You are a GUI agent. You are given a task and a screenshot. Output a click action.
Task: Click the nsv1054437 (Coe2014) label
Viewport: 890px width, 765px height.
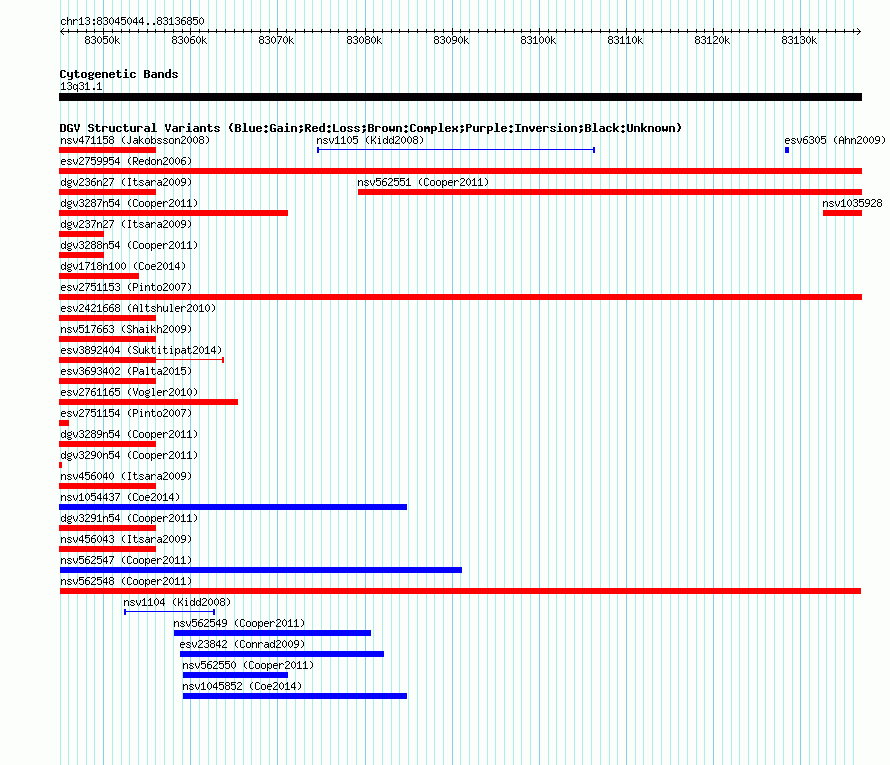click(x=120, y=497)
